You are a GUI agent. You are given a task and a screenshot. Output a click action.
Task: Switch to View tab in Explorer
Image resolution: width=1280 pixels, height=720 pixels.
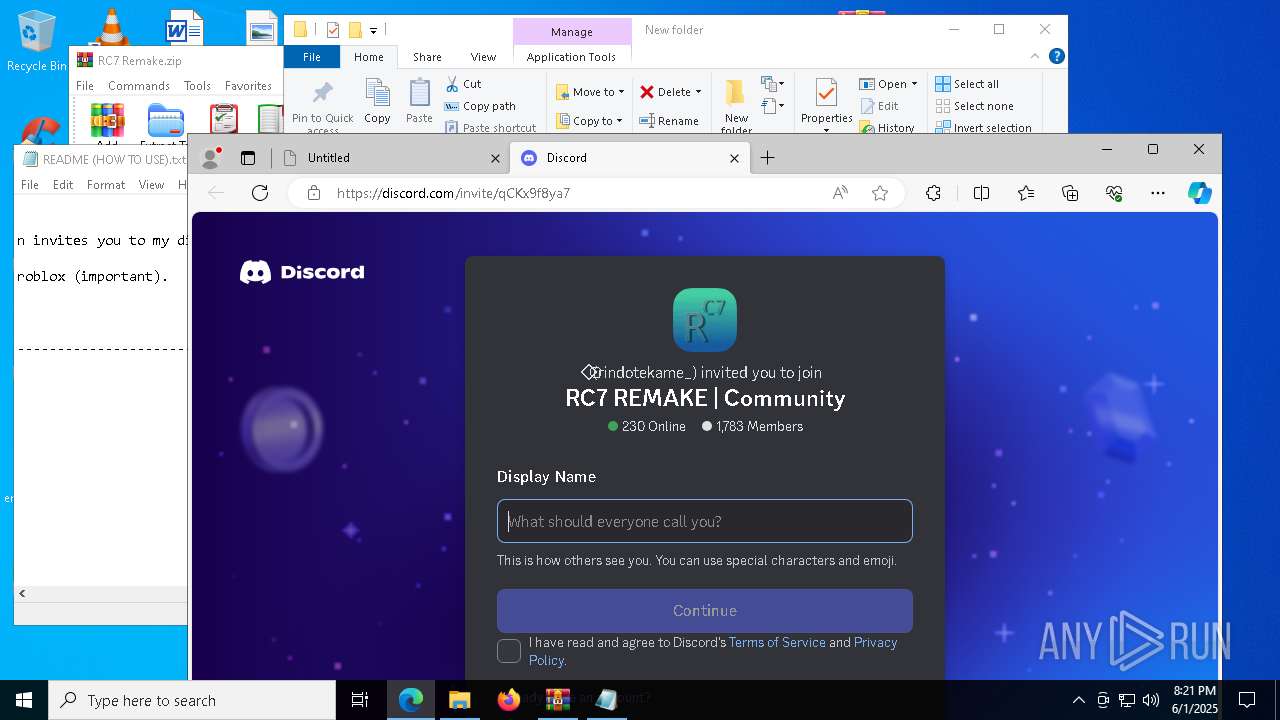483,57
